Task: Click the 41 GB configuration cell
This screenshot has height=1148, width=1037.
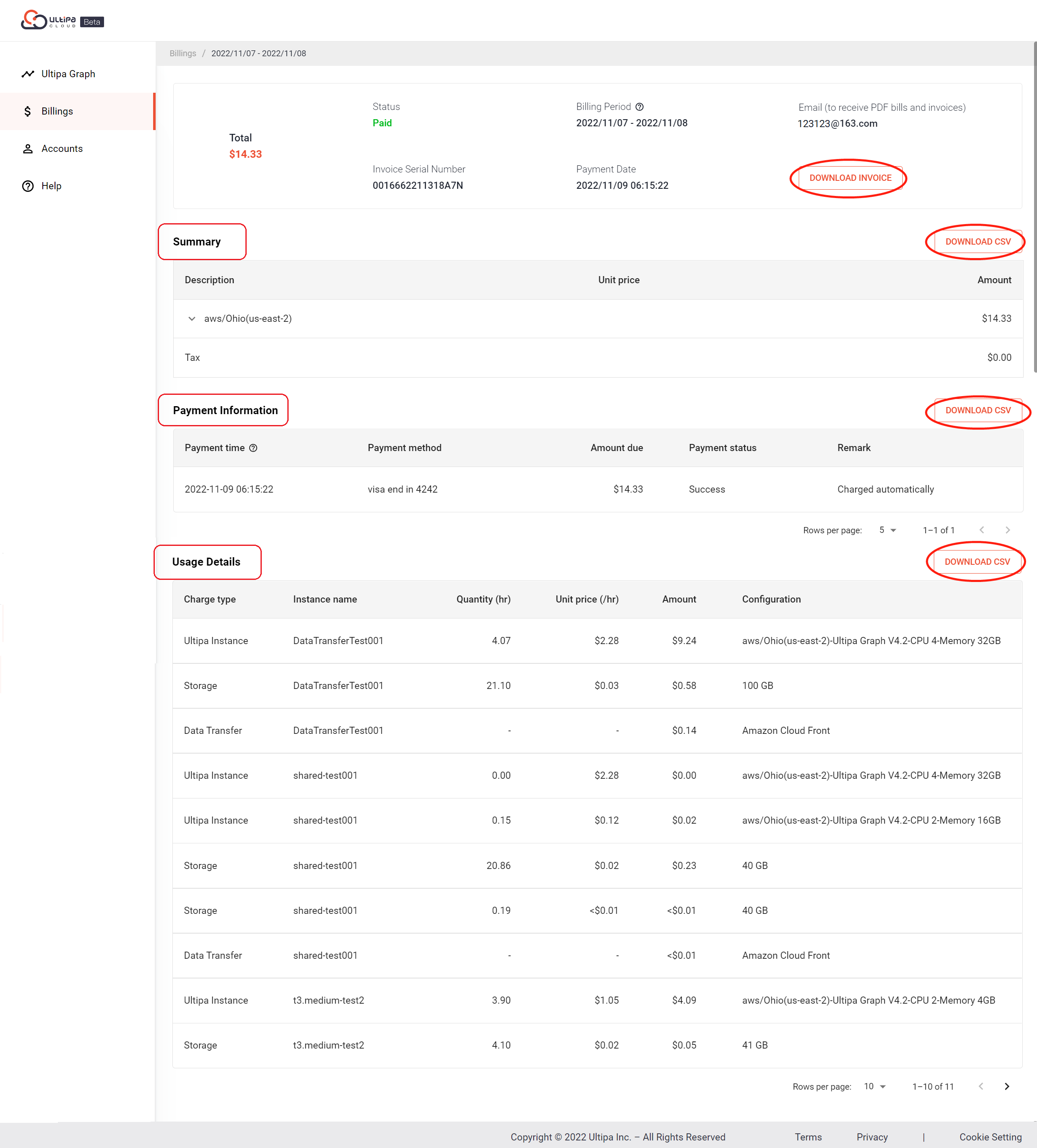Action: pos(755,1046)
